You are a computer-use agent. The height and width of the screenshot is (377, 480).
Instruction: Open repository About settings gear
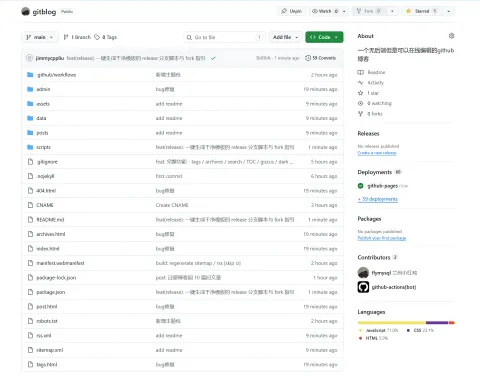[451, 36]
